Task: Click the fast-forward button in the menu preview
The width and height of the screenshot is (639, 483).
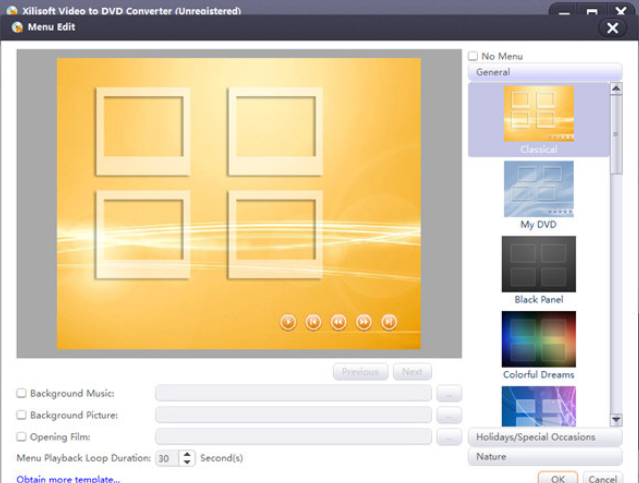Action: 364,322
